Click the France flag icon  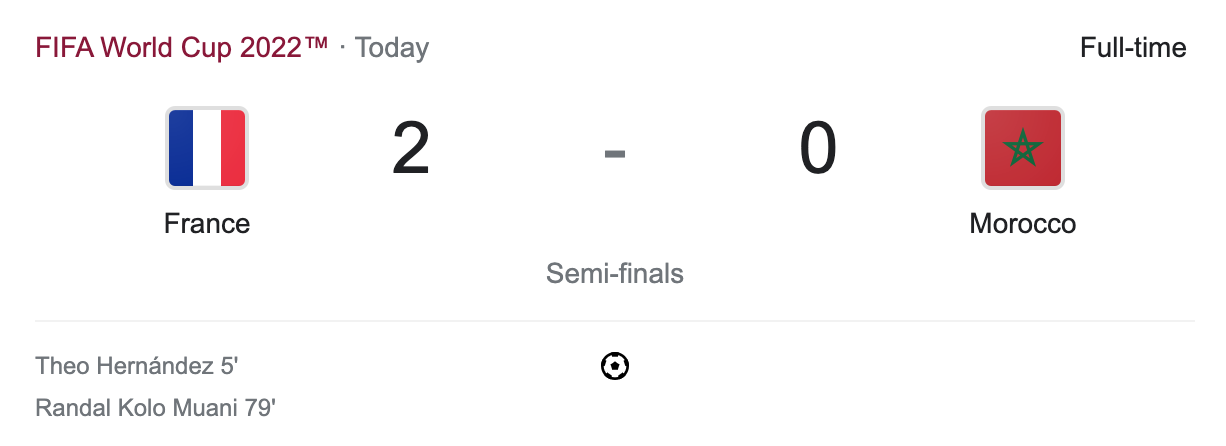[x=207, y=148]
